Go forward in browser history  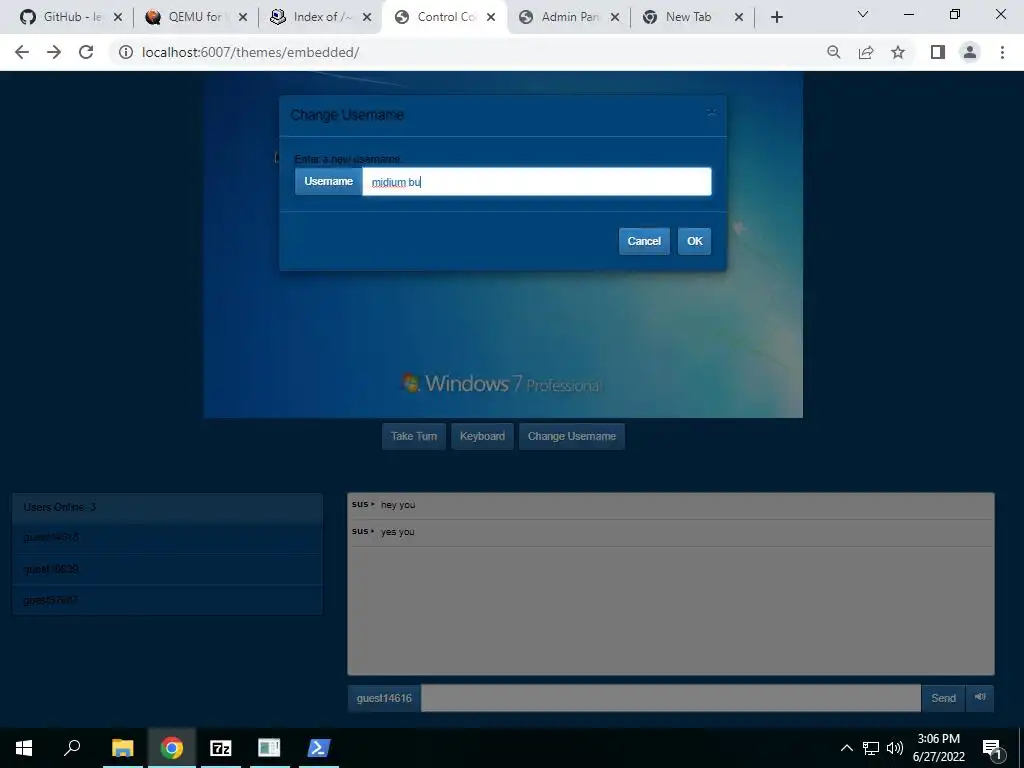(x=54, y=52)
